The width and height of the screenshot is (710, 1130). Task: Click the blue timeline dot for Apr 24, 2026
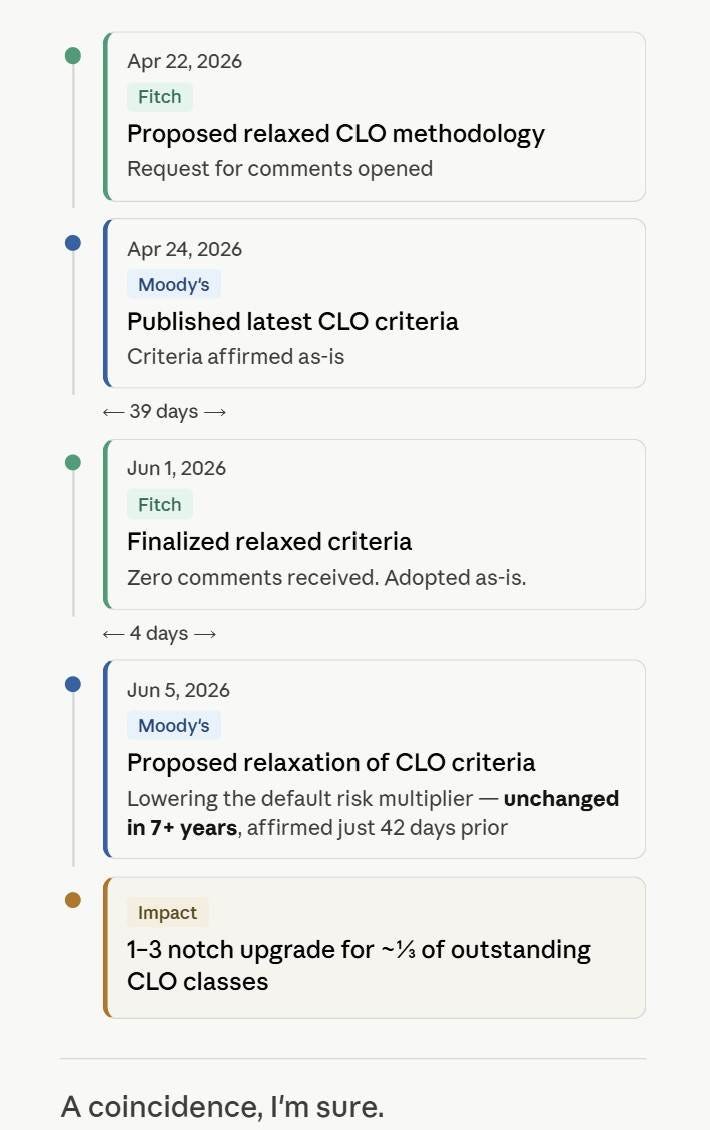click(73, 243)
